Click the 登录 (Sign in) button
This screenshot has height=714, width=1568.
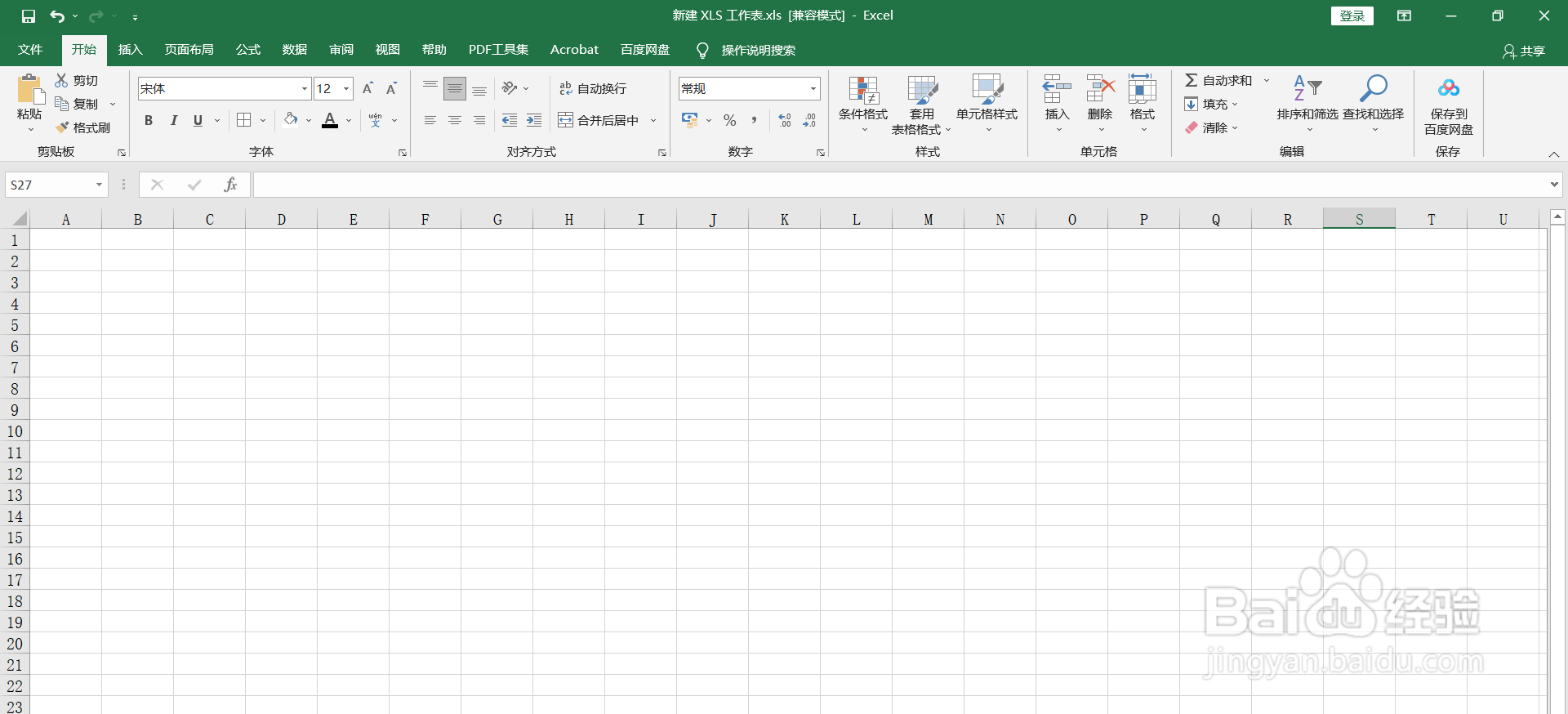(1352, 16)
